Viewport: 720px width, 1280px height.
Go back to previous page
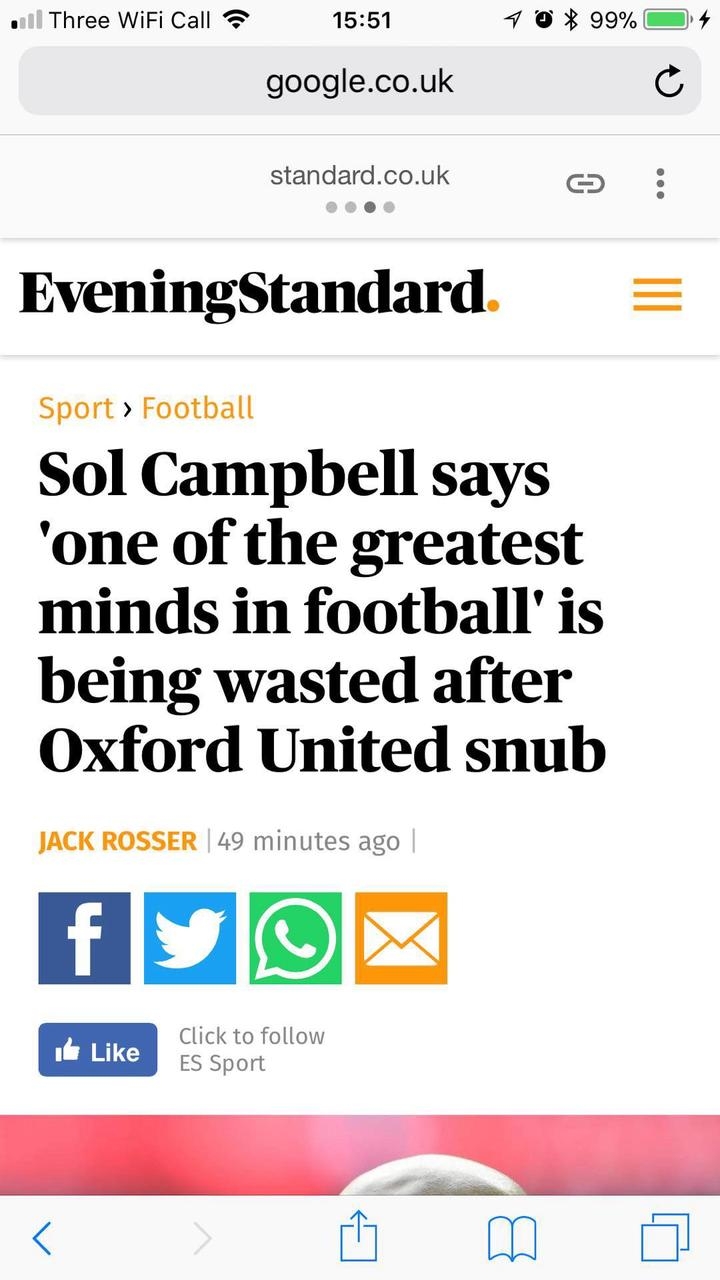pyautogui.click(x=42, y=1238)
